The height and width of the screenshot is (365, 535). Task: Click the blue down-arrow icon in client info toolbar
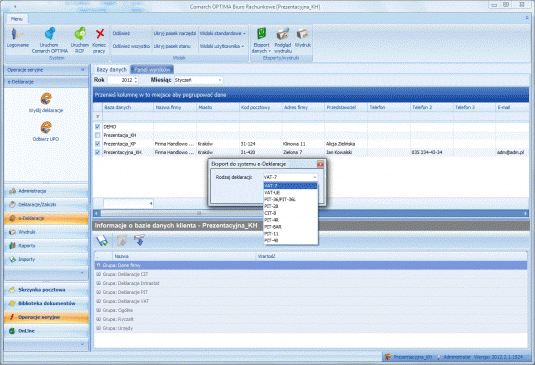[x=139, y=240]
